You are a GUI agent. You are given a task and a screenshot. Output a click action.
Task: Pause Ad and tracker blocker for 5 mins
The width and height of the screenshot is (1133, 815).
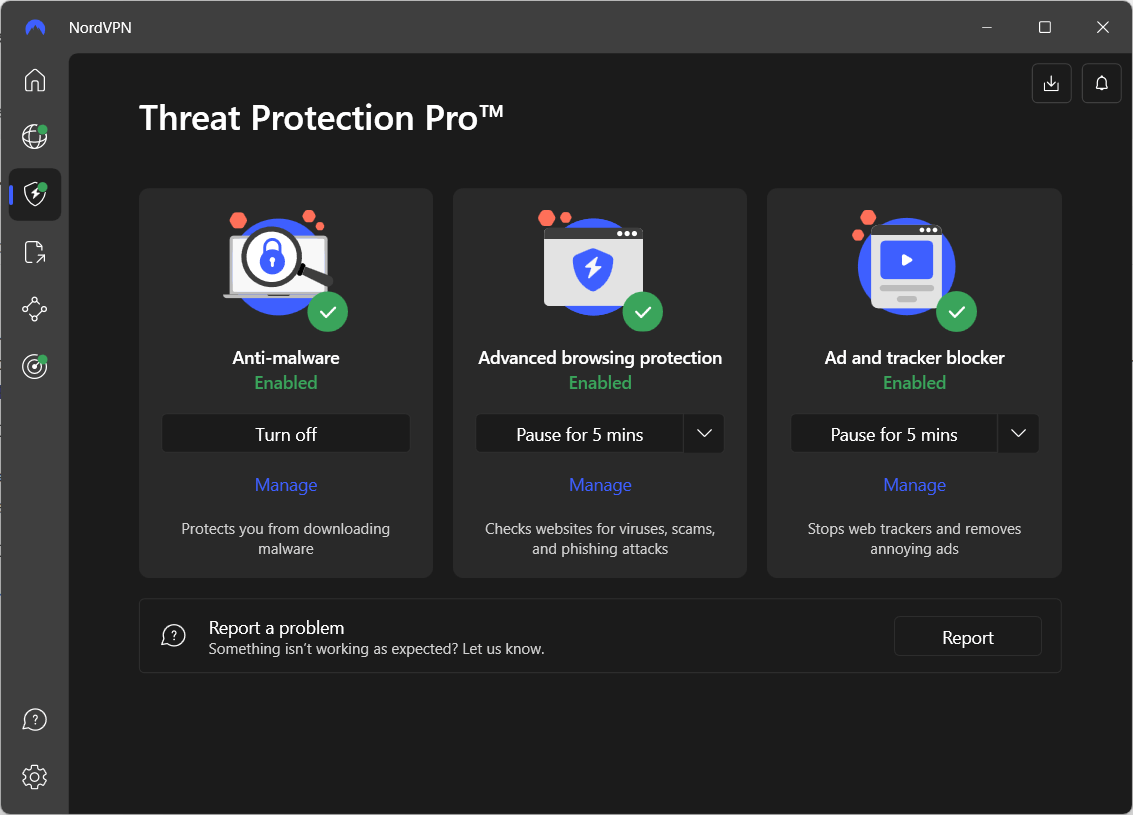pos(894,434)
